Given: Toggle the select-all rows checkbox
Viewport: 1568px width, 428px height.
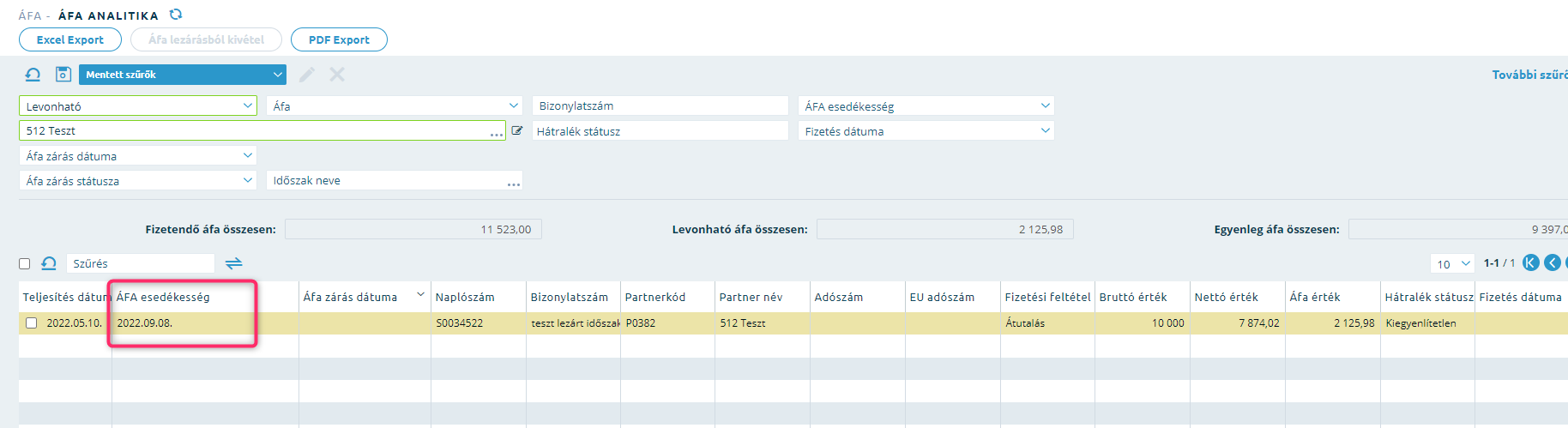Looking at the screenshot, I should 24,263.
